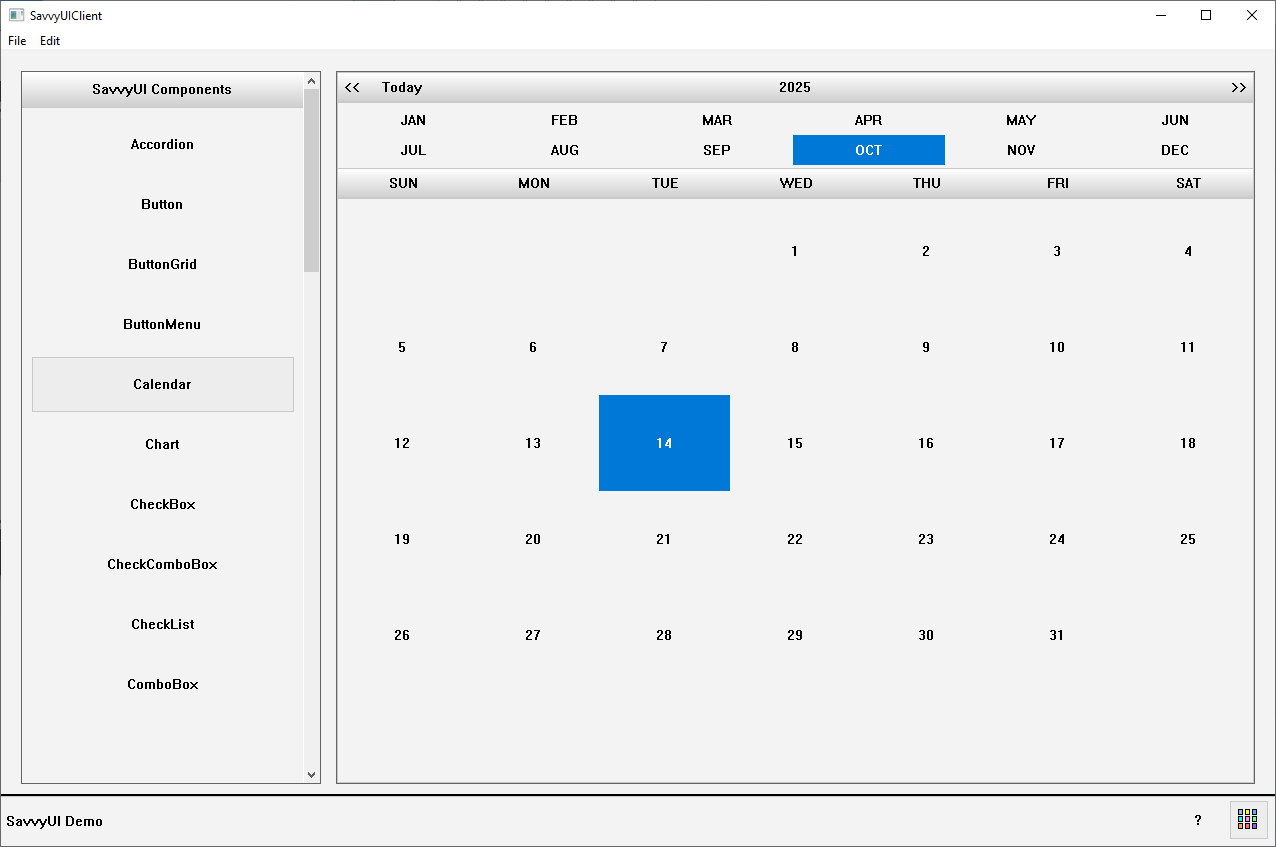Click the SavvyUI Components list header

point(162,89)
